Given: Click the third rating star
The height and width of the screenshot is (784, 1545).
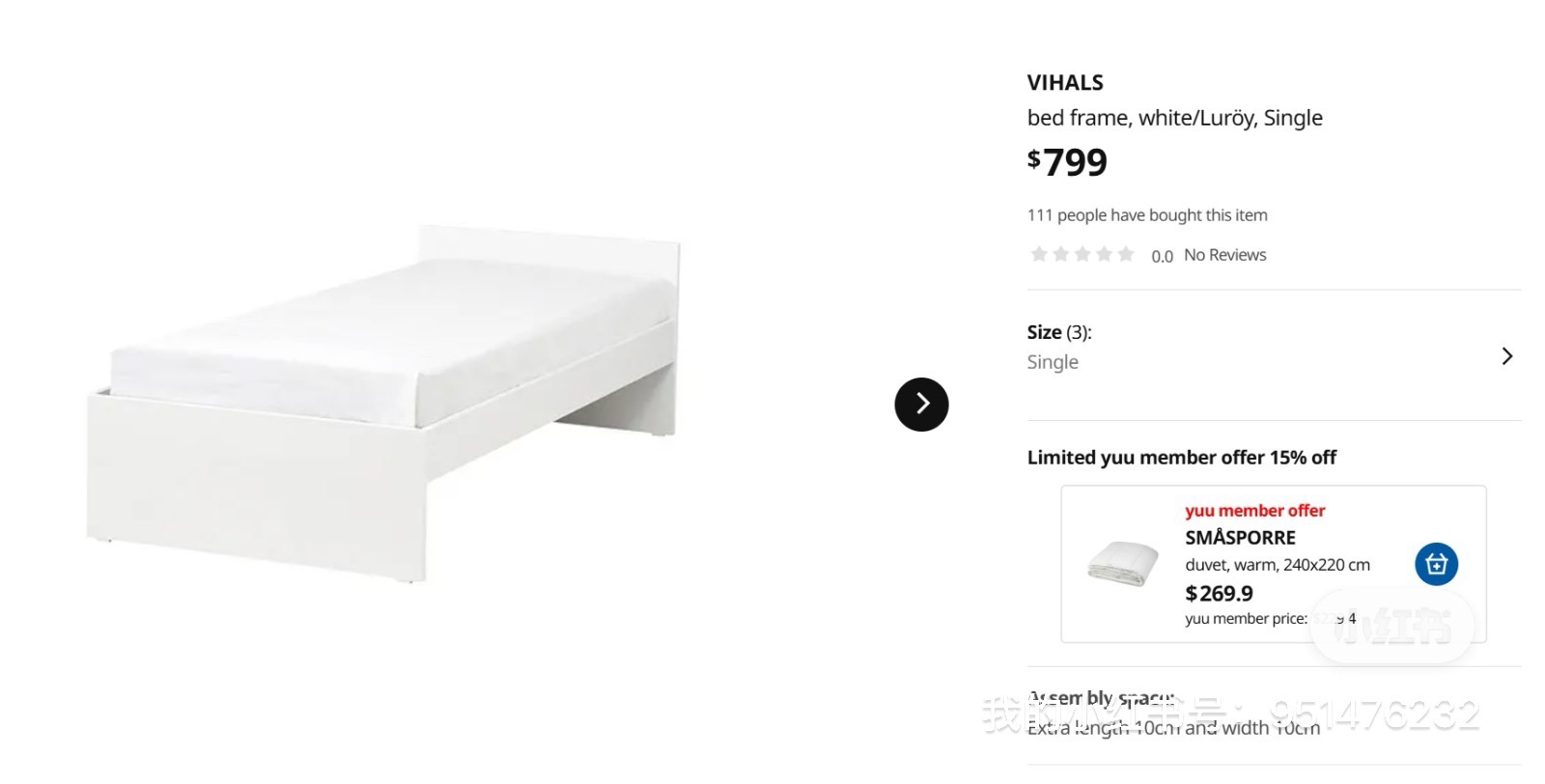Looking at the screenshot, I should pos(1082,254).
